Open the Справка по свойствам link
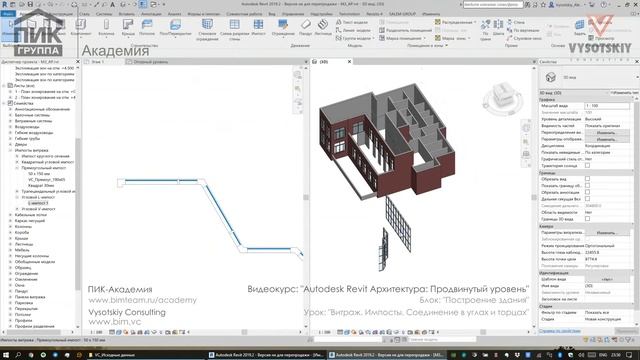 click(560, 331)
